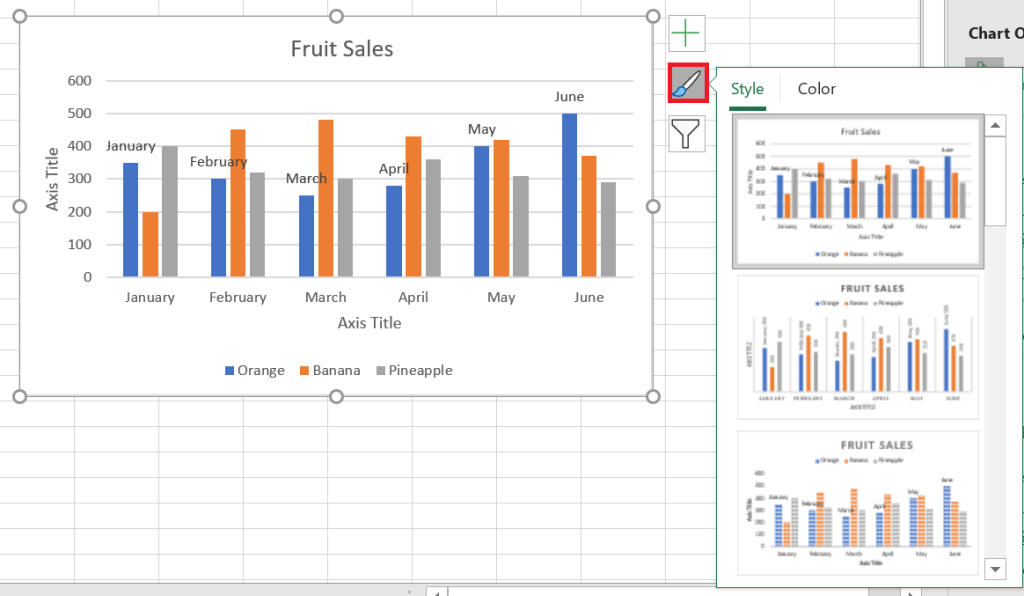This screenshot has width=1024, height=596.
Task: Select the first chart style thumbnail
Action: 858,191
